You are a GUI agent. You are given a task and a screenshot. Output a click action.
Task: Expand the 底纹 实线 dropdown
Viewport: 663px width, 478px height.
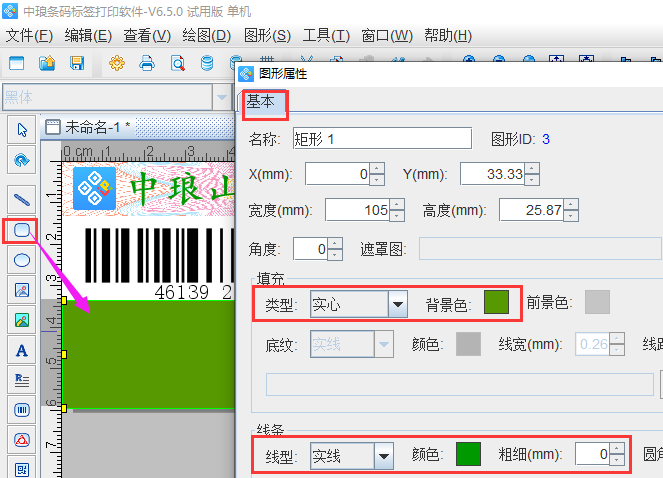(x=384, y=344)
